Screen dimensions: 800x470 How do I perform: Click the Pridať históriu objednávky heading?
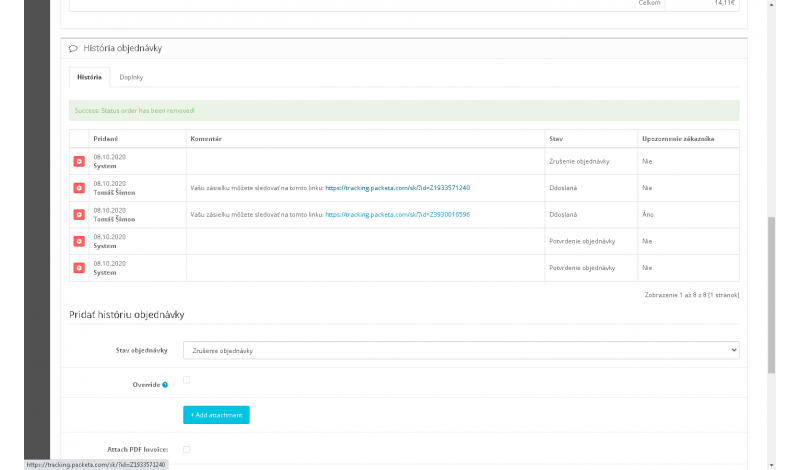coord(127,315)
